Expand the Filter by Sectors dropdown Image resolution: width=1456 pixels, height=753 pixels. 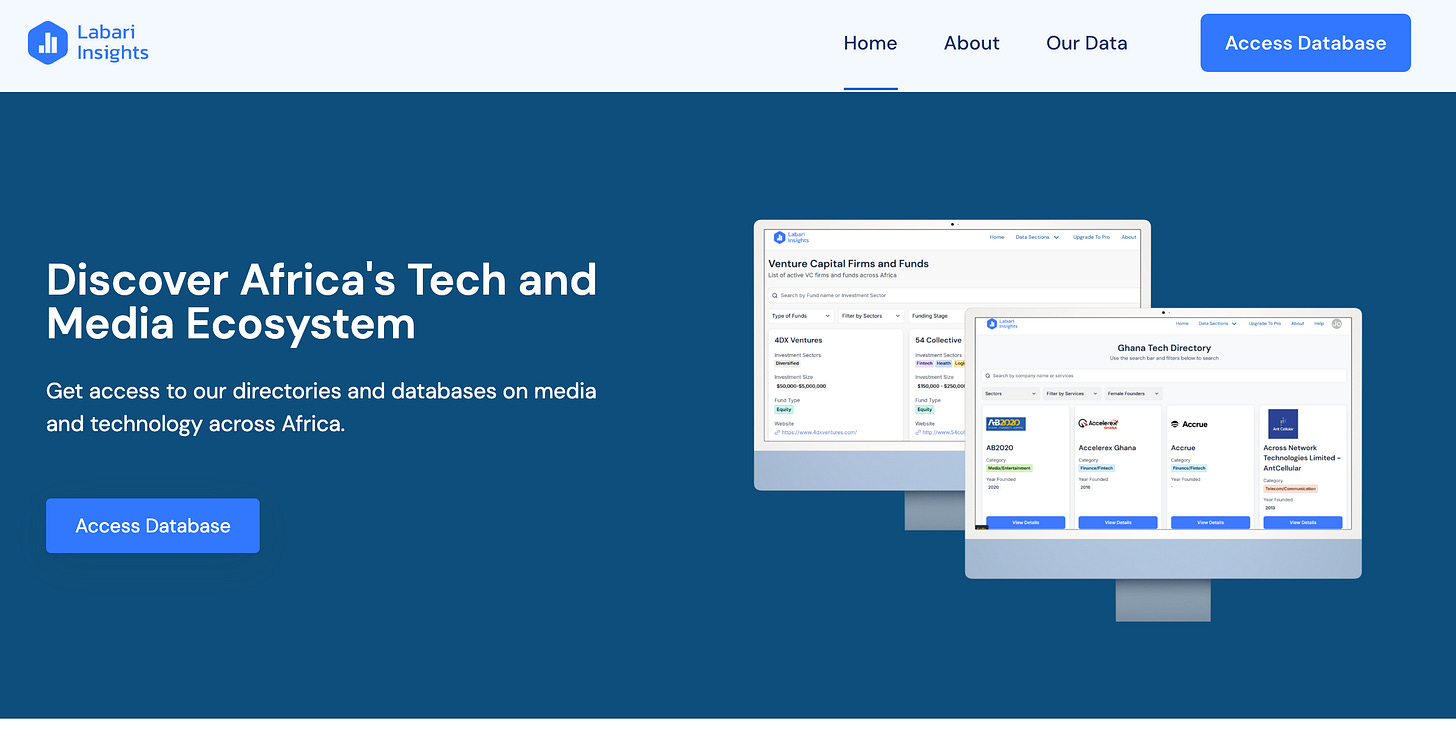tap(870, 316)
